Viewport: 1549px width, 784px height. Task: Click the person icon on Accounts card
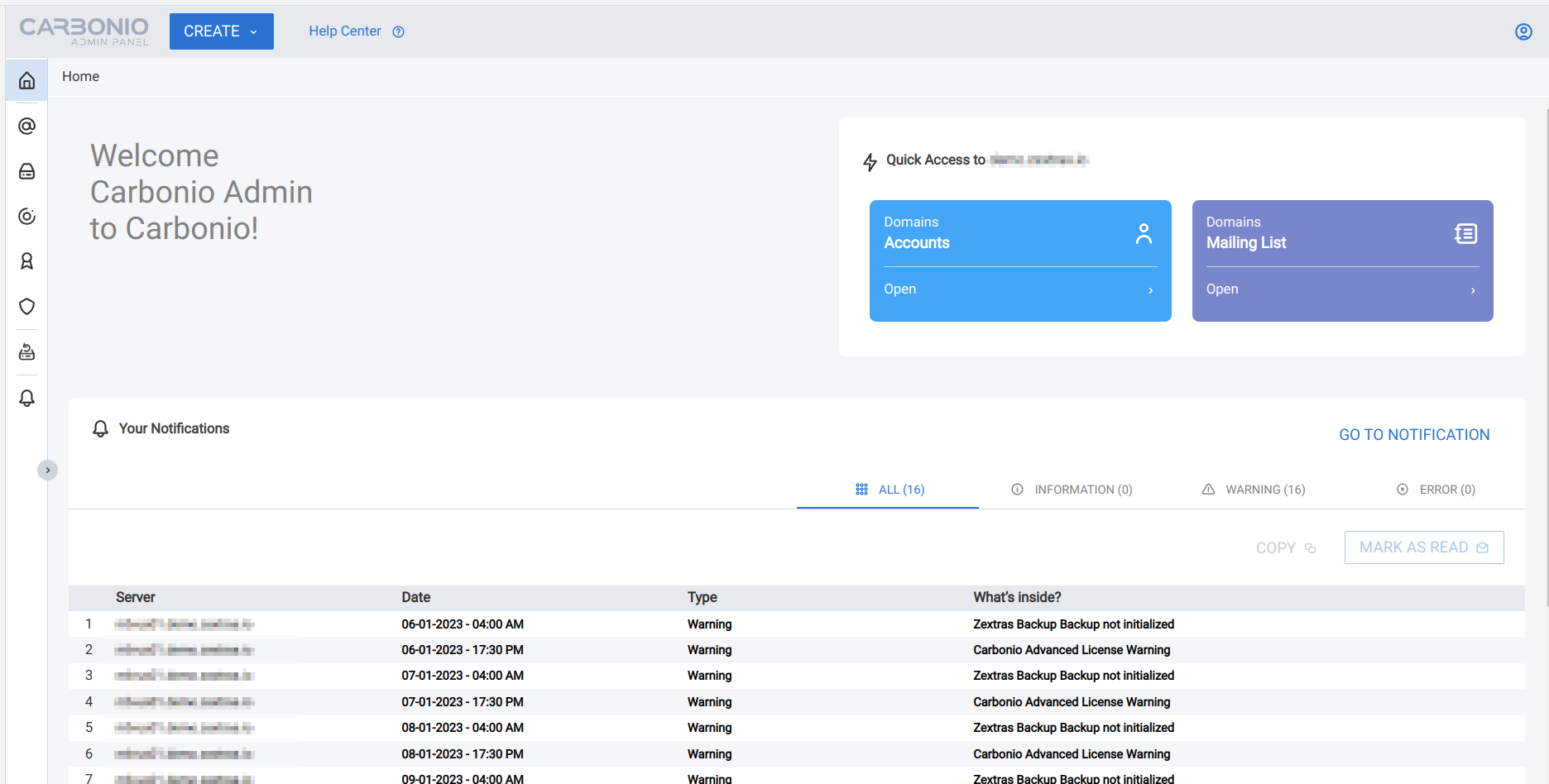1144,234
